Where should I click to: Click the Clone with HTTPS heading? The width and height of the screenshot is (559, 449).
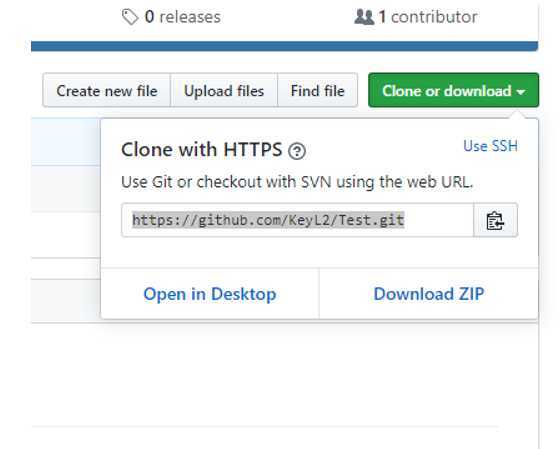pos(201,149)
